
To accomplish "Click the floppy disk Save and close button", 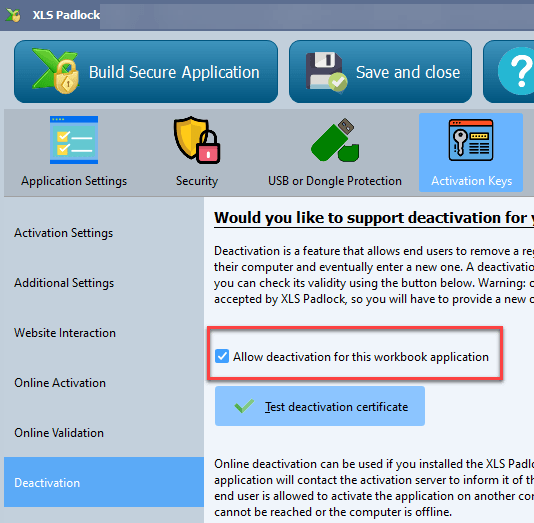I will 380,72.
